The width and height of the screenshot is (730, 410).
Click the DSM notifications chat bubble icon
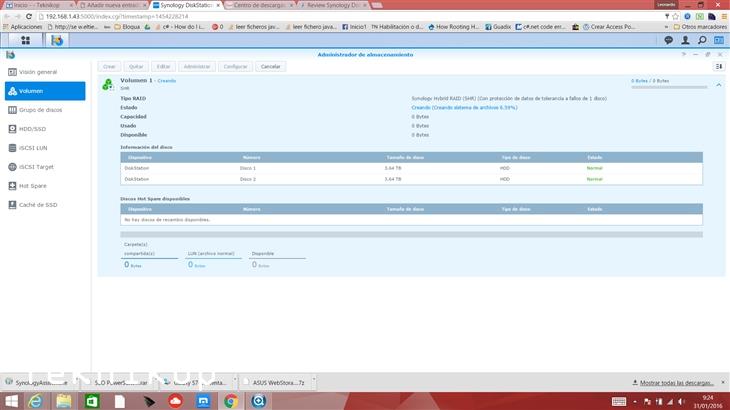(x=668, y=40)
